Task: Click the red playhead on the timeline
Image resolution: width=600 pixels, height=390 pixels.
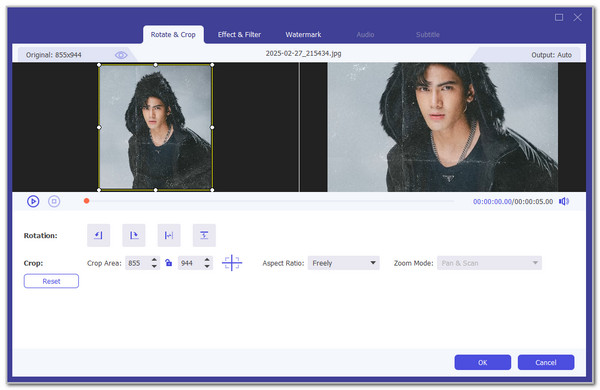Action: coord(86,201)
